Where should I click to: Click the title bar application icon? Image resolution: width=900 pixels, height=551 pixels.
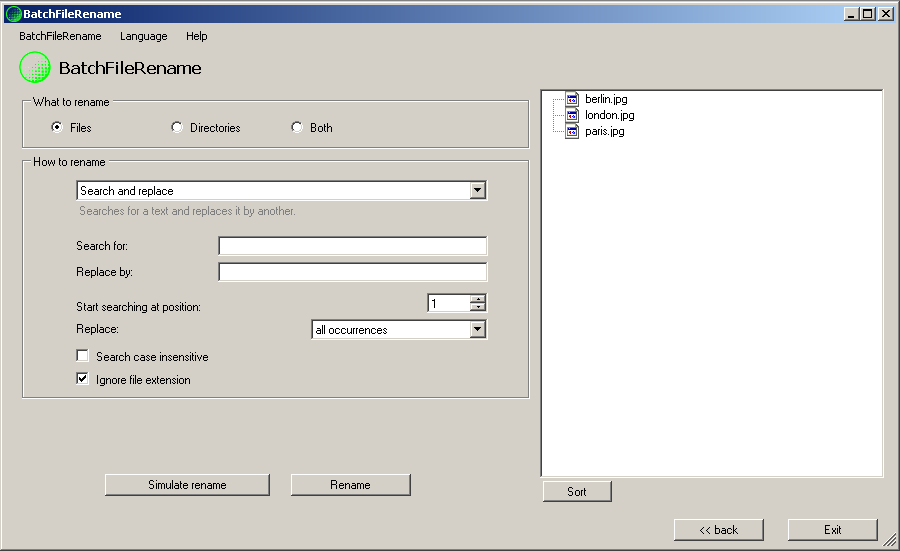pyautogui.click(x=13, y=14)
